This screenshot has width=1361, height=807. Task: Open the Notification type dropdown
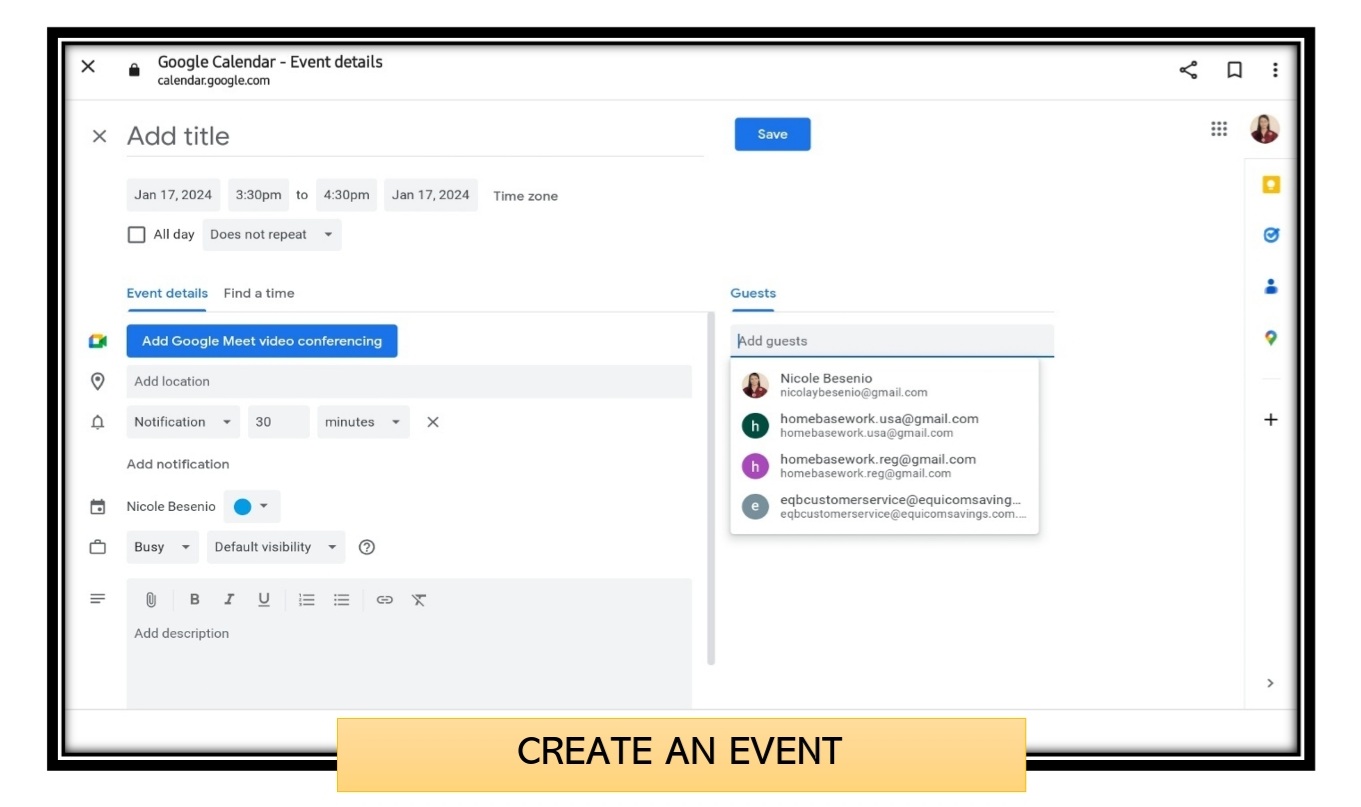coord(183,422)
